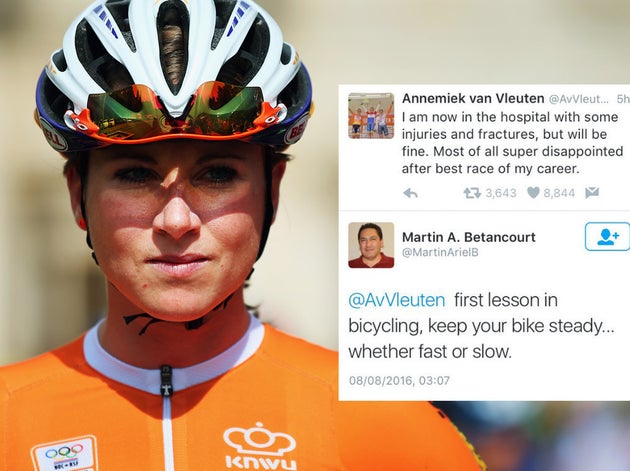Open the hospital injuries tweet text
Viewport: 630px width, 471px height.
click(x=512, y=143)
